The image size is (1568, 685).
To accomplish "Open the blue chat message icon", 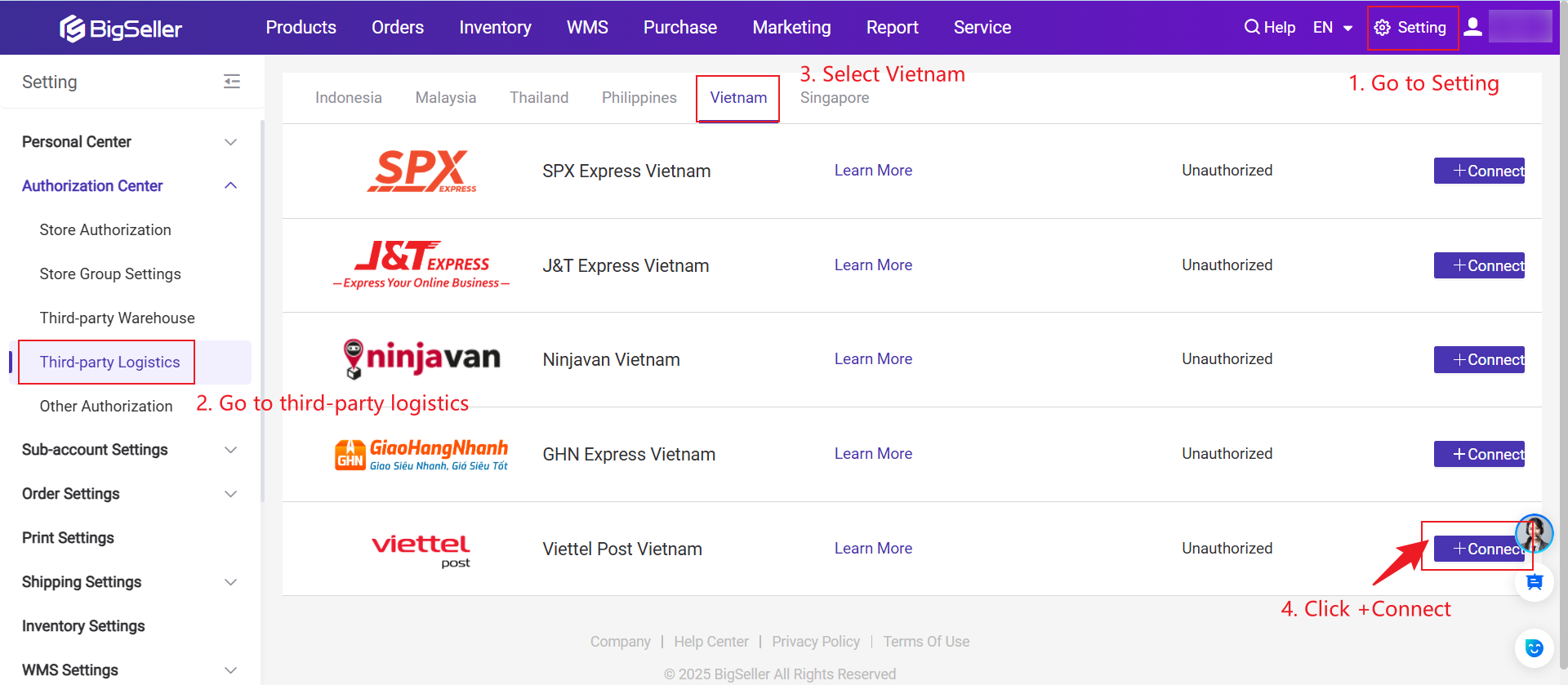I will [1535, 582].
